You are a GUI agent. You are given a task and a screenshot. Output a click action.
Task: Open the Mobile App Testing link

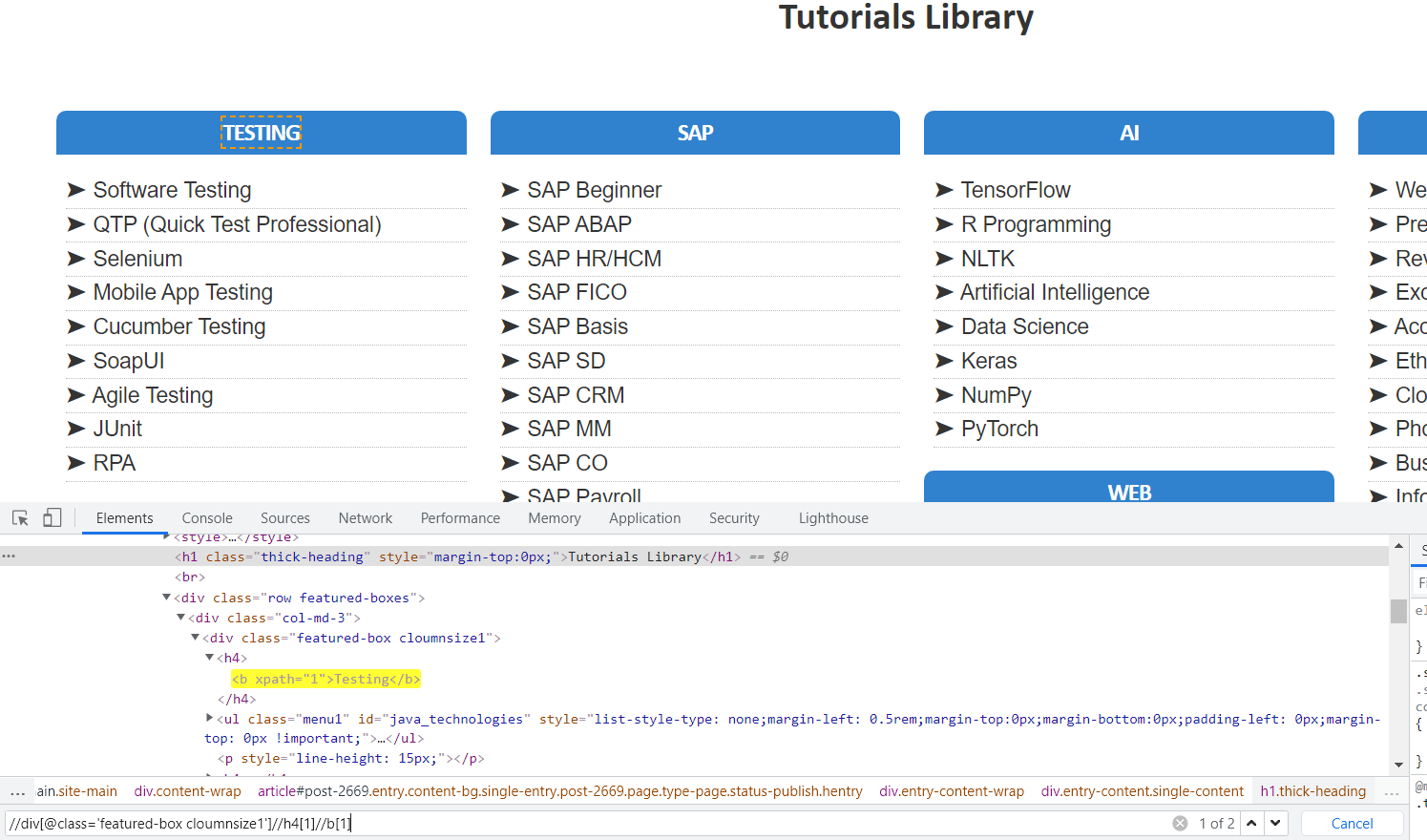click(x=182, y=292)
